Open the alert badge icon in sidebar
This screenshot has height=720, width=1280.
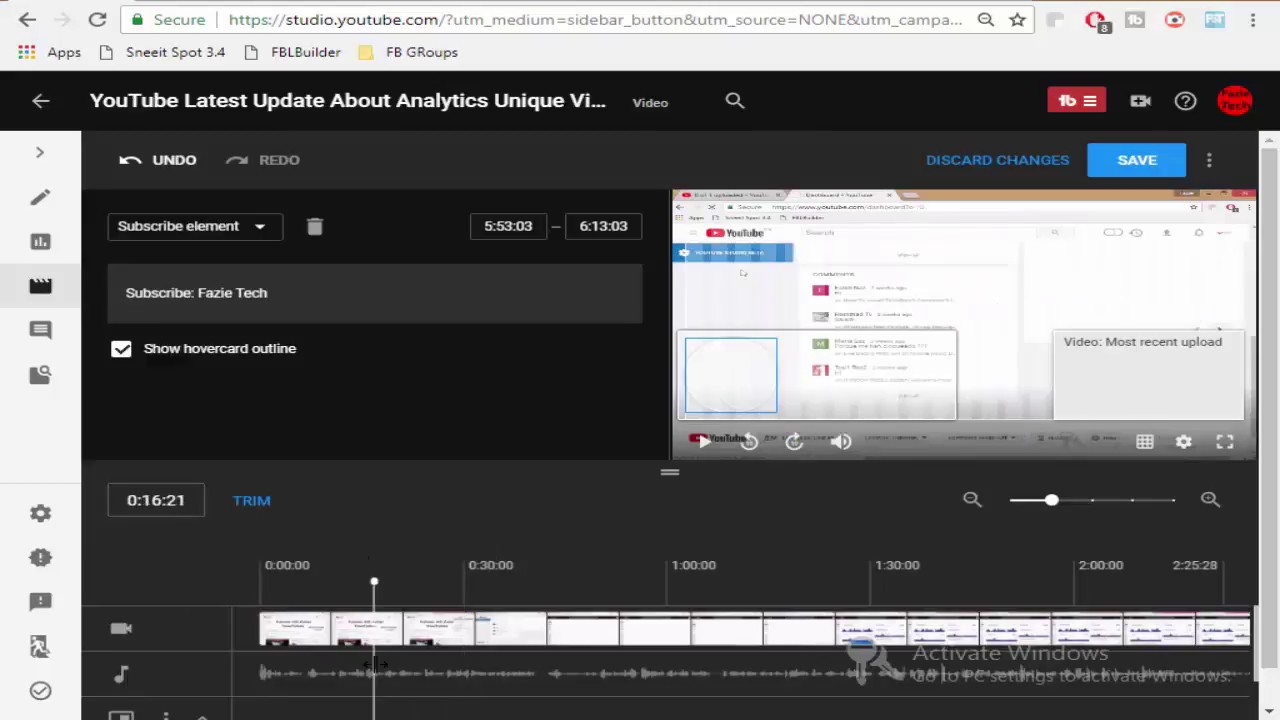pyautogui.click(x=40, y=557)
